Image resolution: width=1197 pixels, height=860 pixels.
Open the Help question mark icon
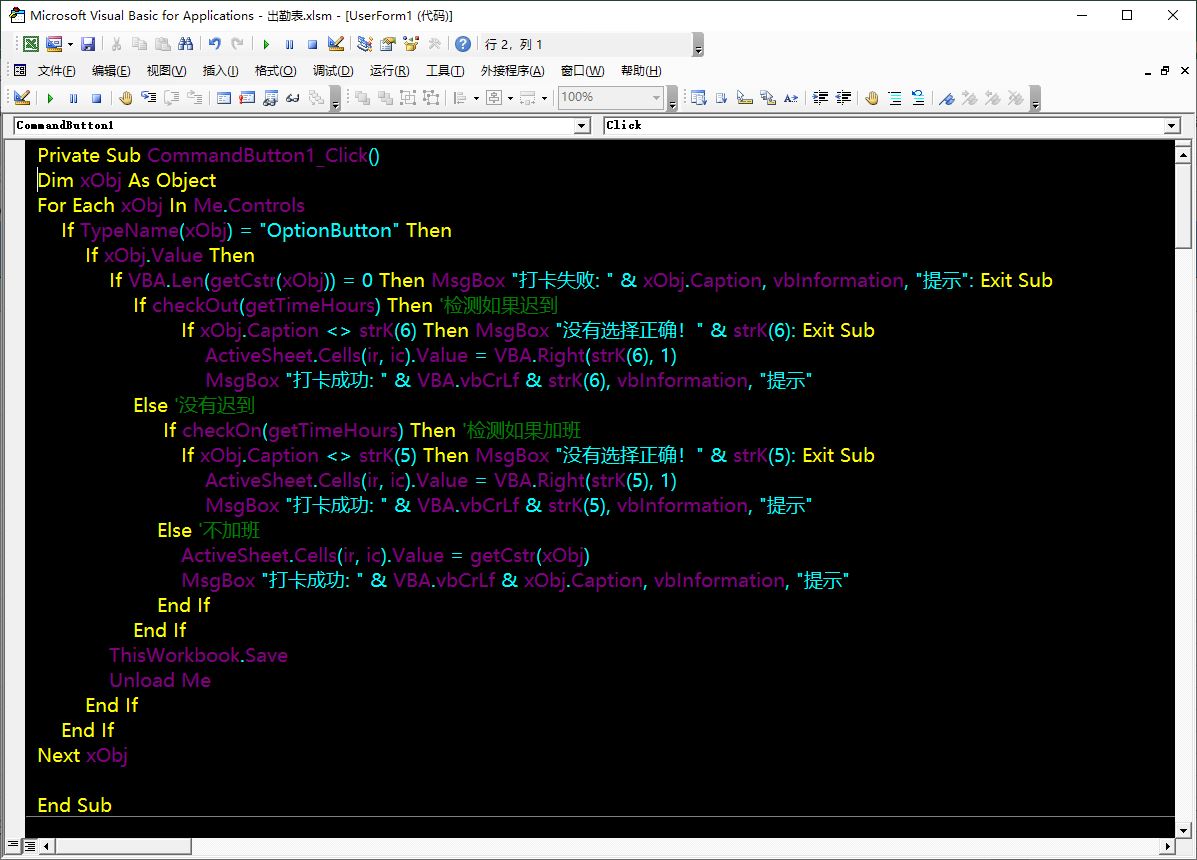(463, 44)
